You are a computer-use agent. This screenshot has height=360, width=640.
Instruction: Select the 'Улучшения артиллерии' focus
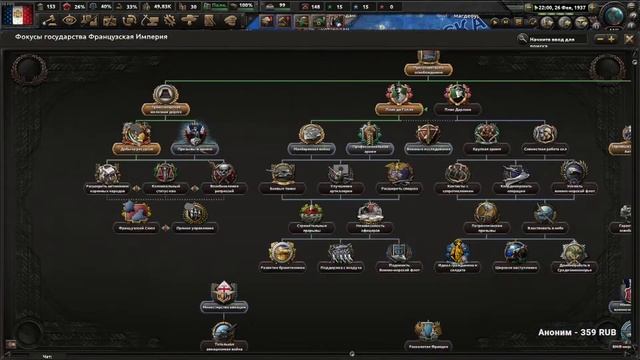[x=341, y=178]
